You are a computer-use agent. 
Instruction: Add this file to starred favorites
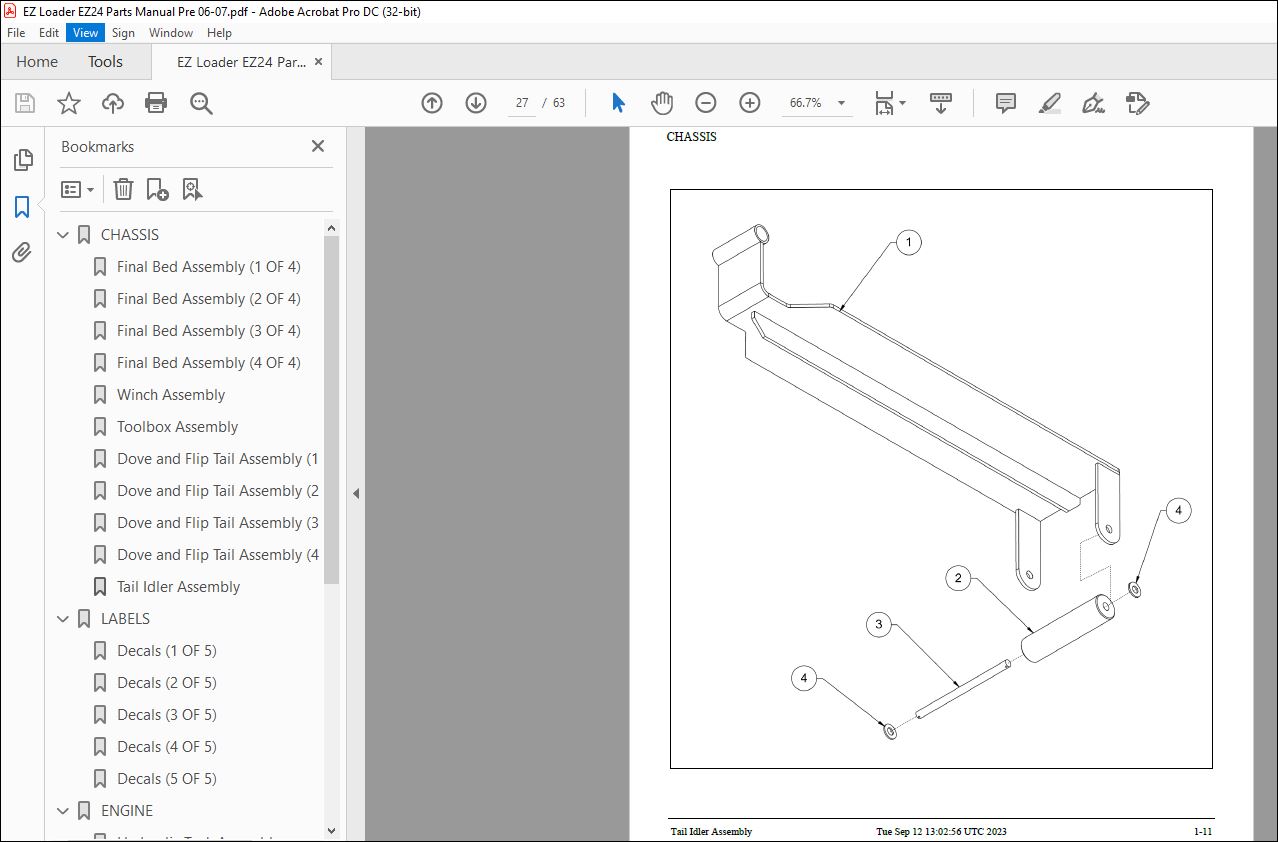[69, 103]
